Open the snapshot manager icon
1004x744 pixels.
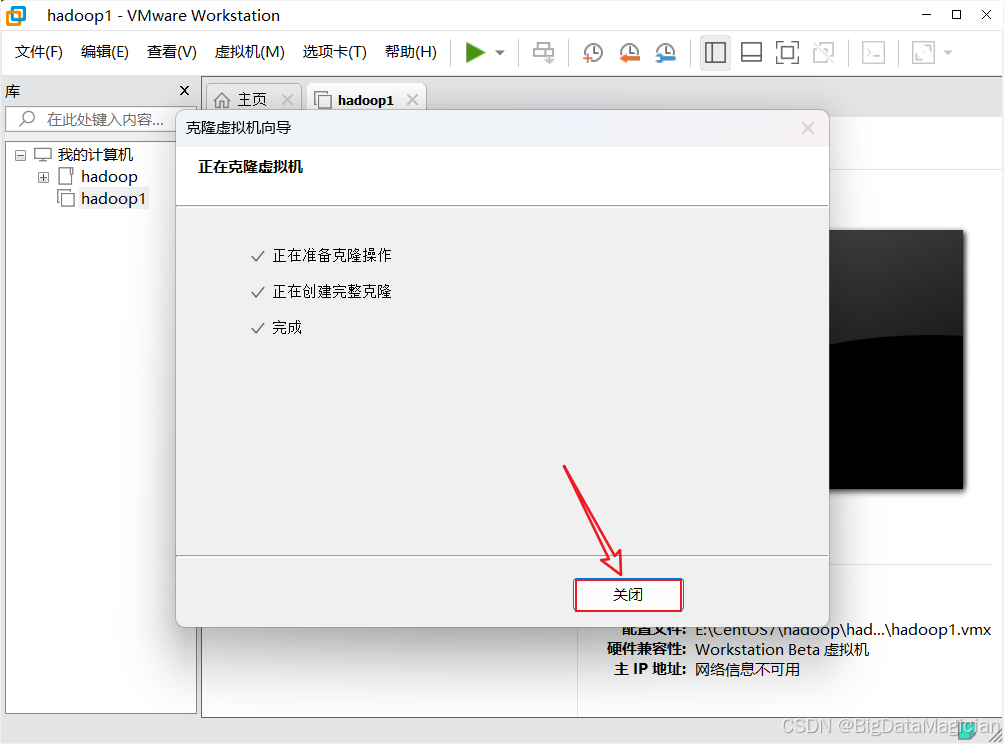tap(666, 53)
